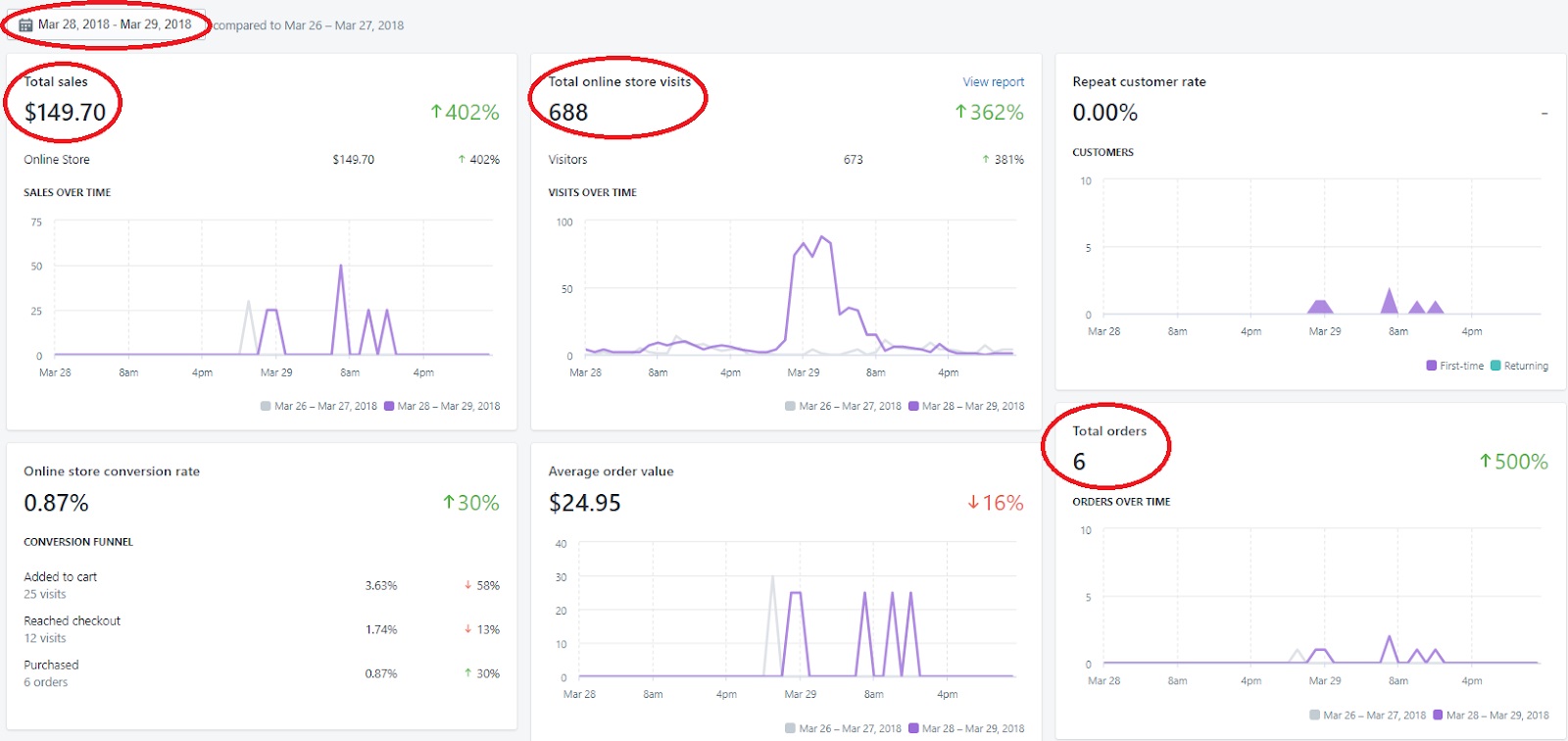Click the 58% decrease for Added to cart

coord(481,586)
